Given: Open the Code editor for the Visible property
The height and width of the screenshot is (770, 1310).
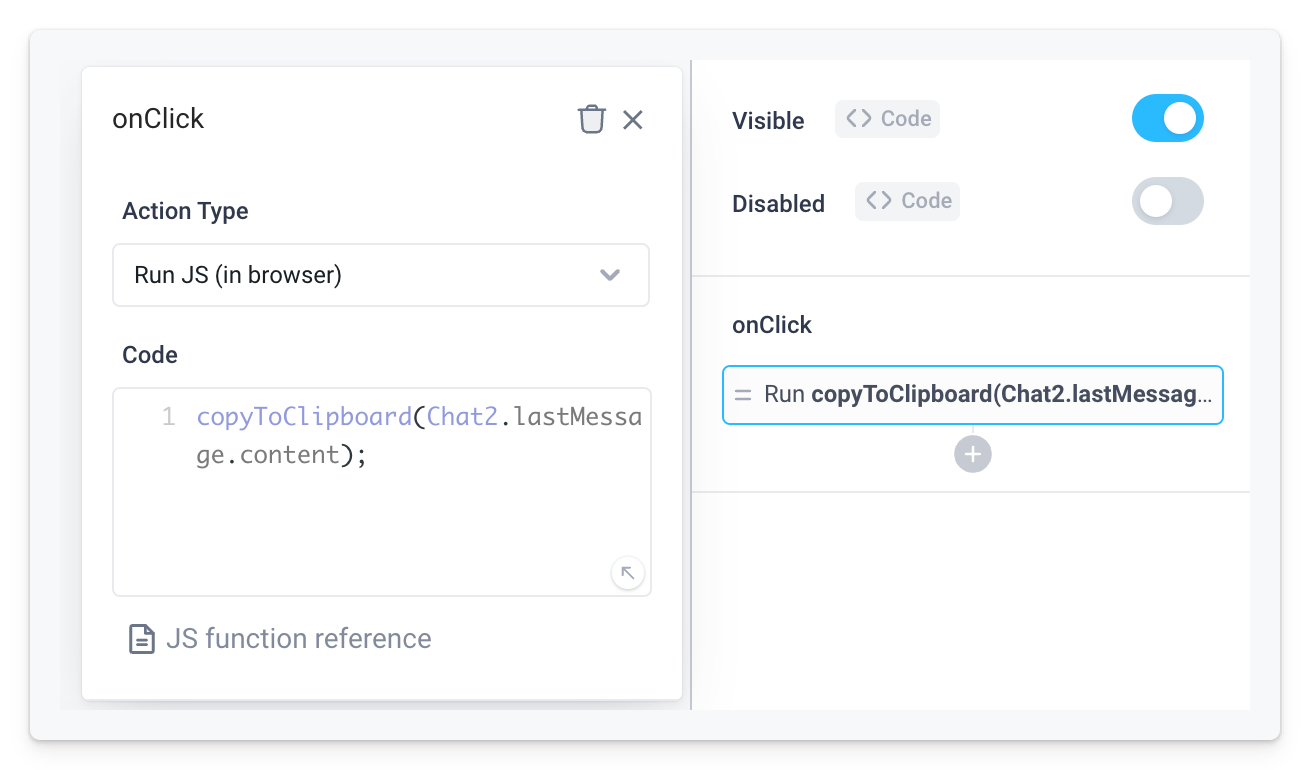Looking at the screenshot, I should click(x=887, y=118).
